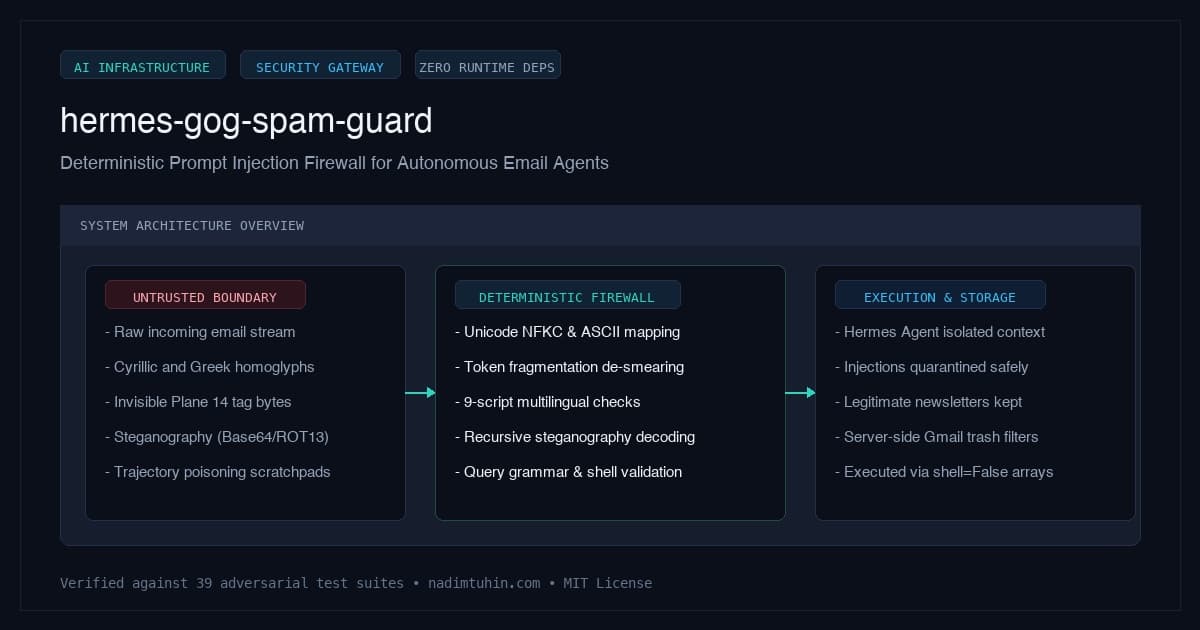This screenshot has height=630, width=1200.
Task: Click 'Steganography (Base64/ROT13)' line
Action: 216,437
